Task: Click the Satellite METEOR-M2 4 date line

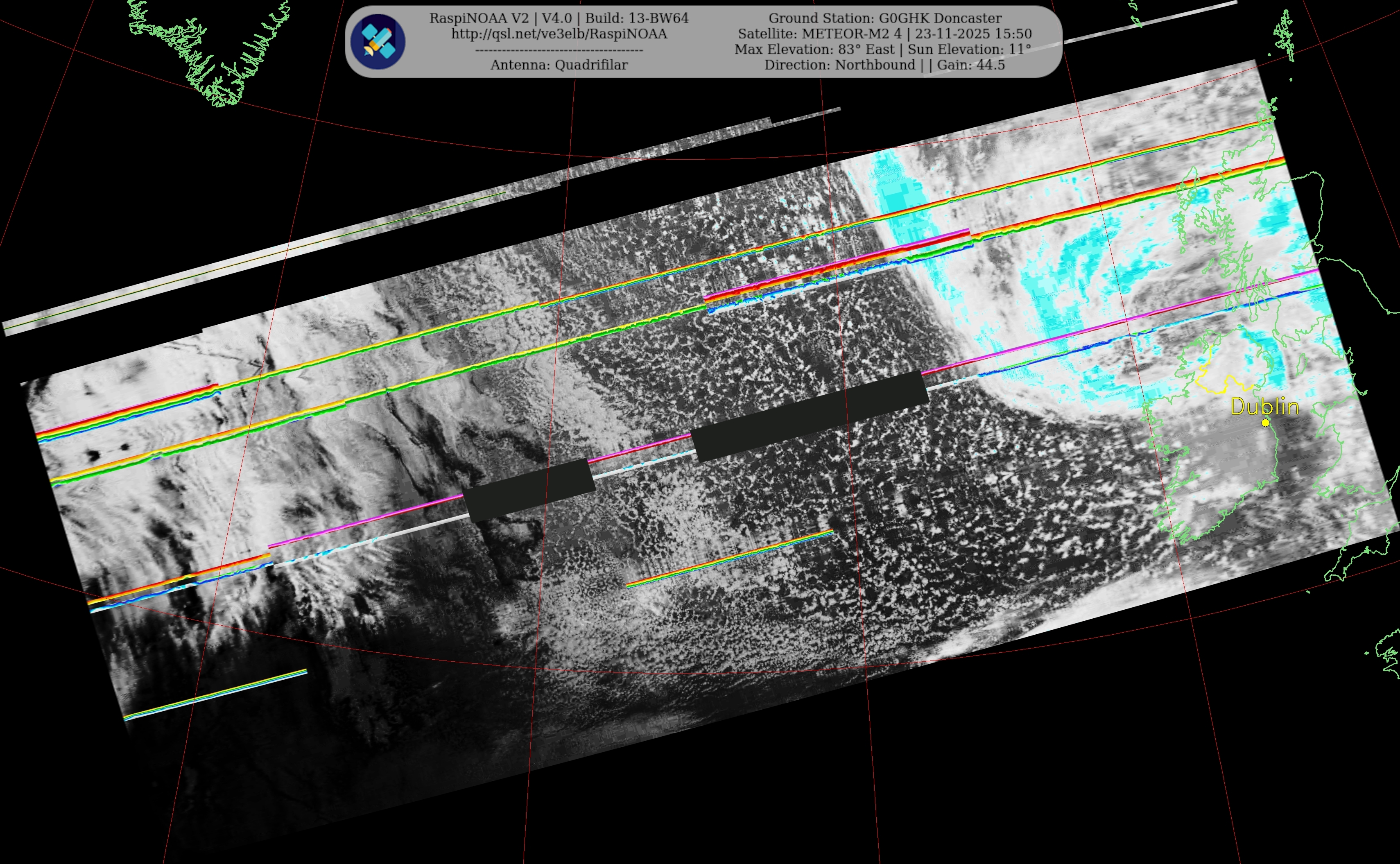Action: 884,34
